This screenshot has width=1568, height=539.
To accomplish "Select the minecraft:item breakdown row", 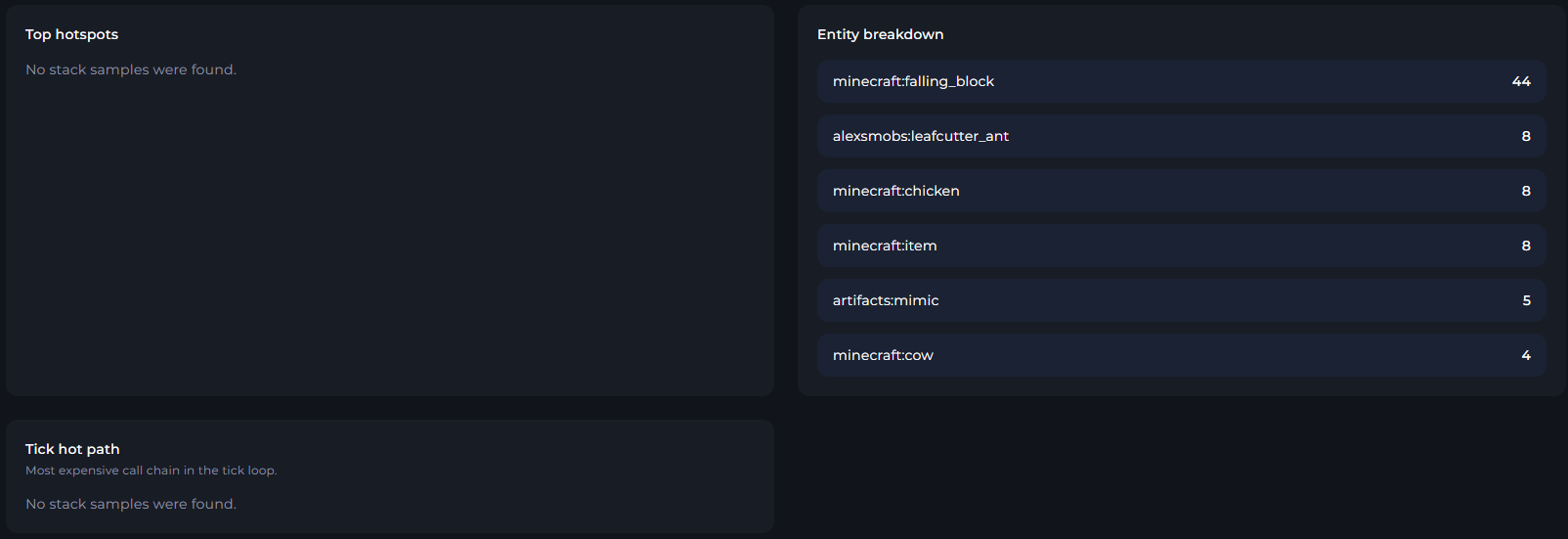I will [1181, 246].
